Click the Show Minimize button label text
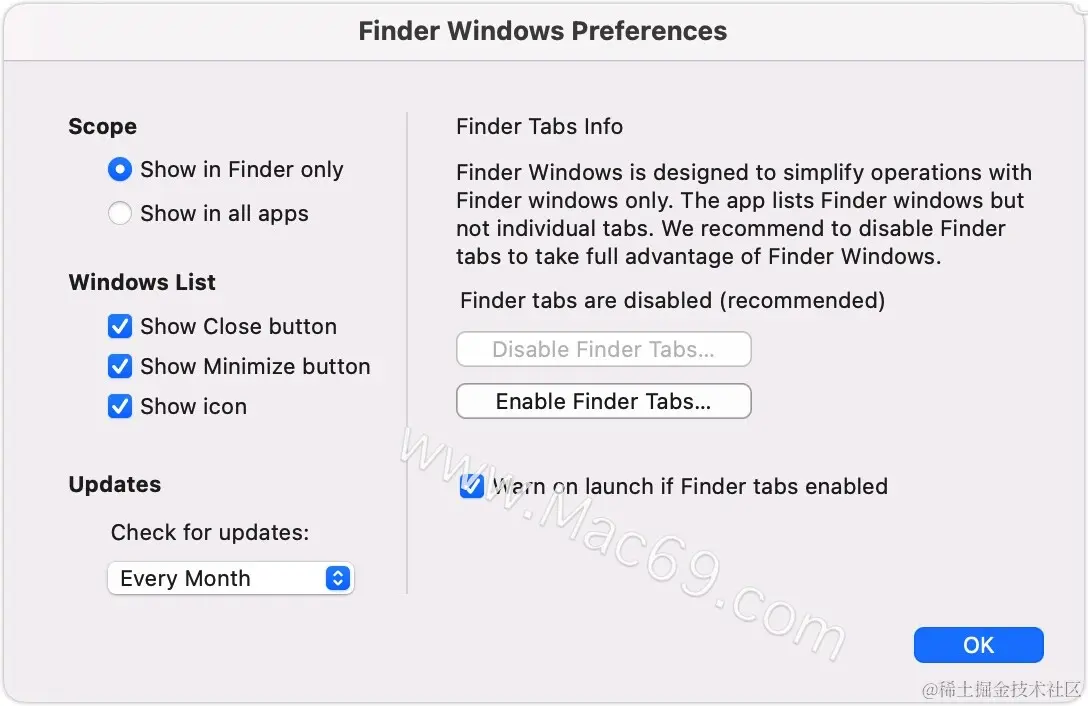Screen dimensions: 1088x706 pyautogui.click(x=255, y=367)
